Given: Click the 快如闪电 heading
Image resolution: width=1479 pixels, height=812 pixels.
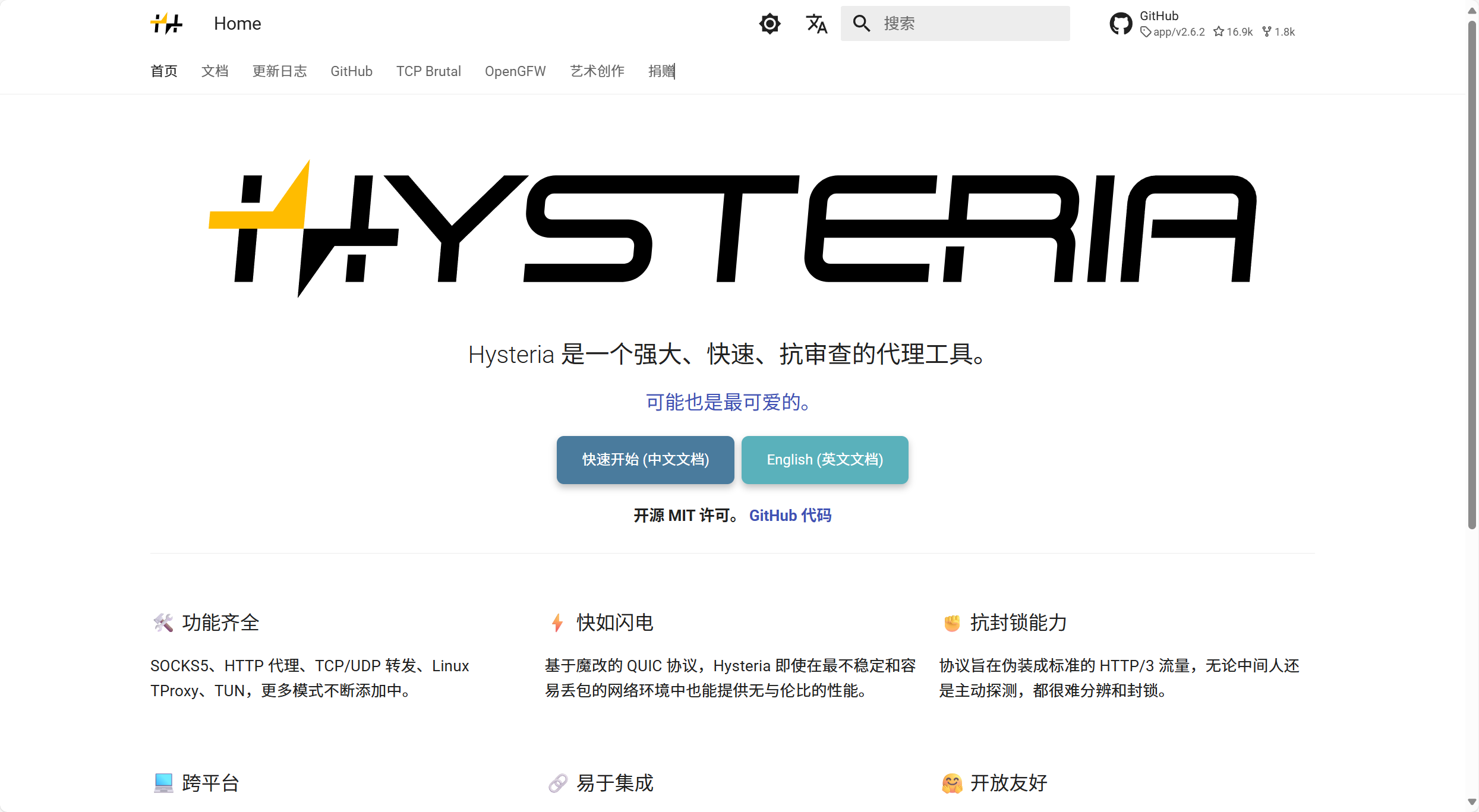Looking at the screenshot, I should 615,623.
